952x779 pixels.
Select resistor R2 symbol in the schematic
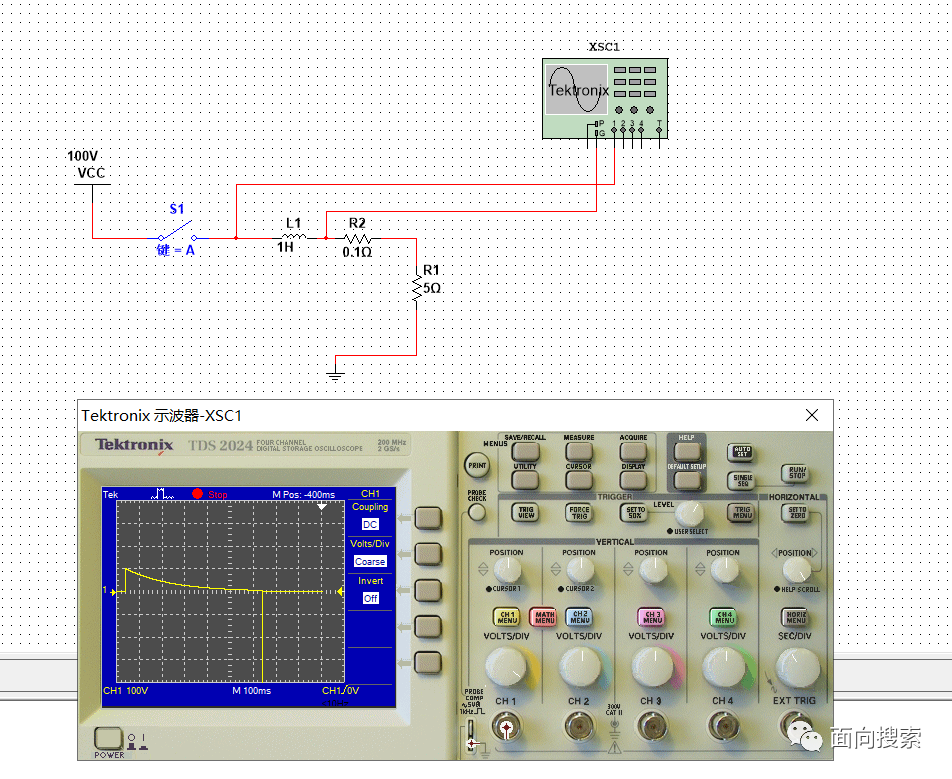[358, 239]
